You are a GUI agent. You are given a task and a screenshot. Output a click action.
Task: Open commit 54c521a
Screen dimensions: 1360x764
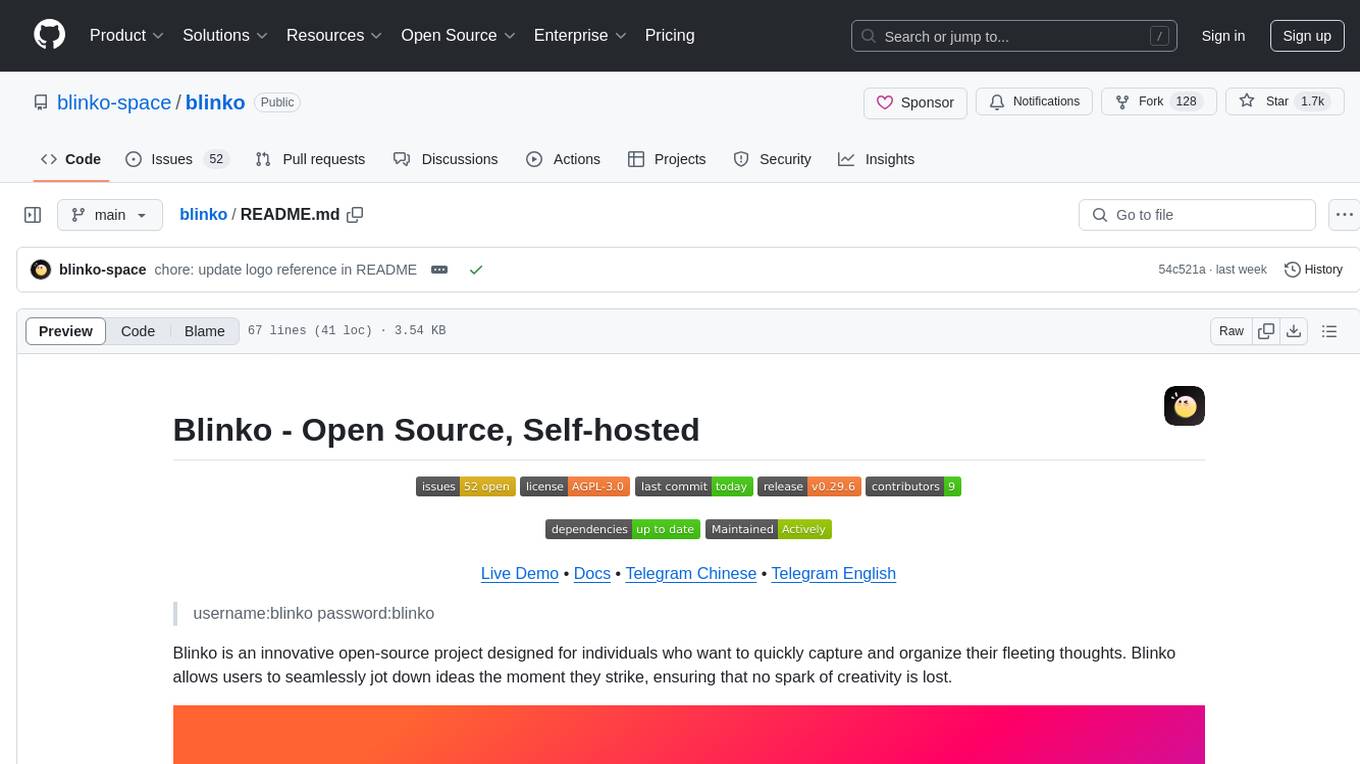[1182, 270]
